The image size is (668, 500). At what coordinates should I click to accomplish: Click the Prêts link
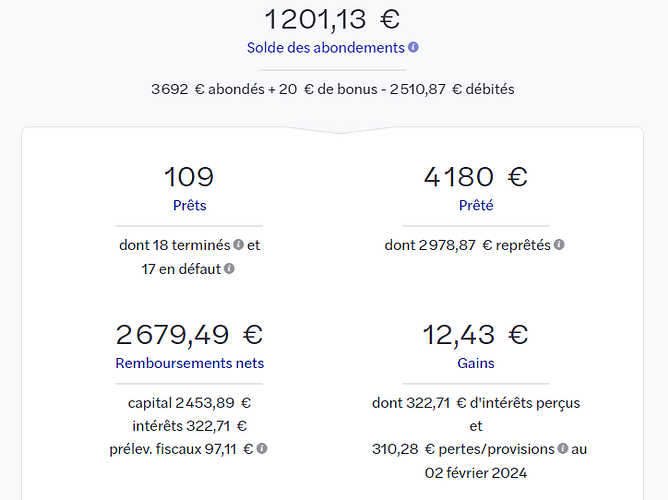click(189, 206)
